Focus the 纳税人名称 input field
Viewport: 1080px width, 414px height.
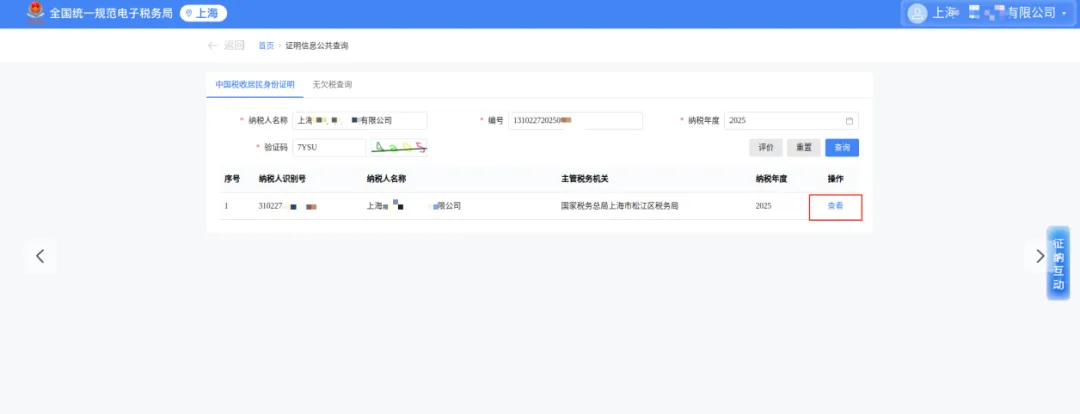[x=360, y=121]
